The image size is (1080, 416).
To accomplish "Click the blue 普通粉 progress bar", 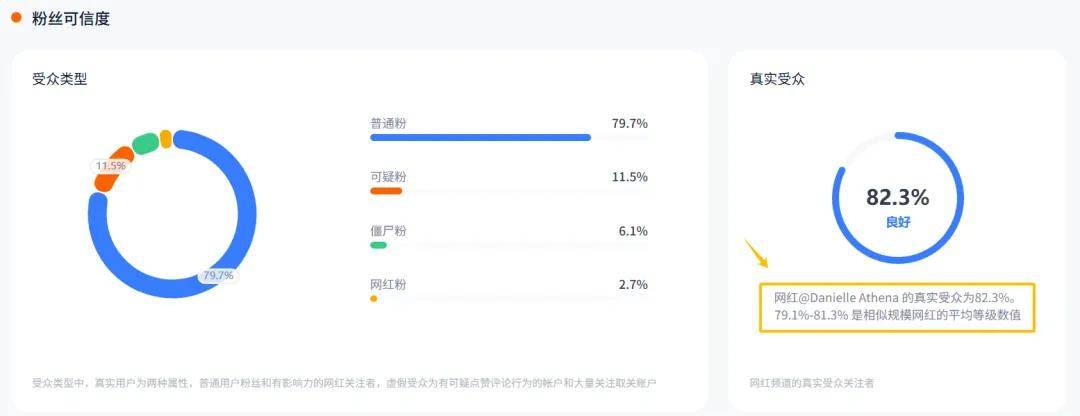I will pos(480,138).
